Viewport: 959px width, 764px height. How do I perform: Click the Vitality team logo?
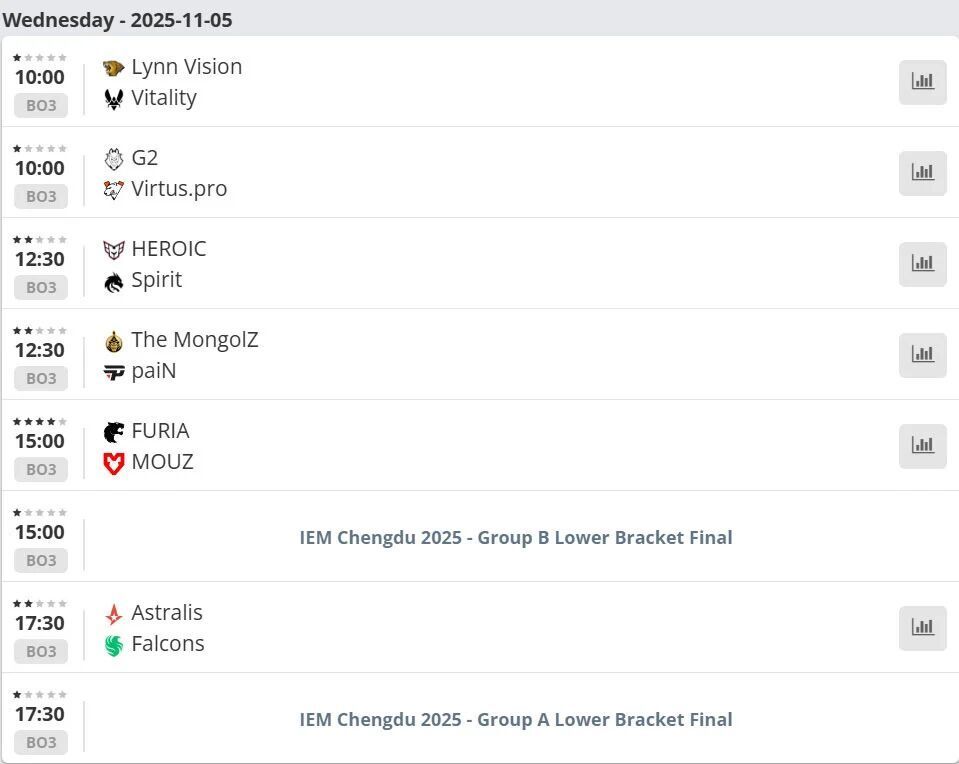pyautogui.click(x=114, y=99)
